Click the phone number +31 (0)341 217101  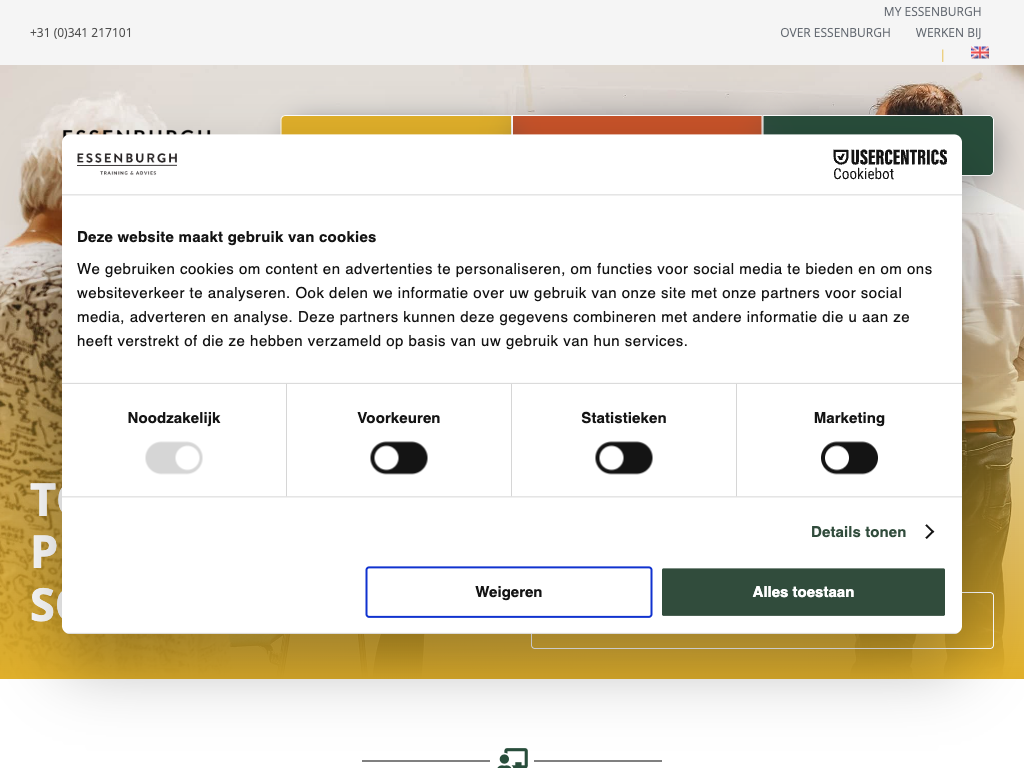(x=81, y=33)
